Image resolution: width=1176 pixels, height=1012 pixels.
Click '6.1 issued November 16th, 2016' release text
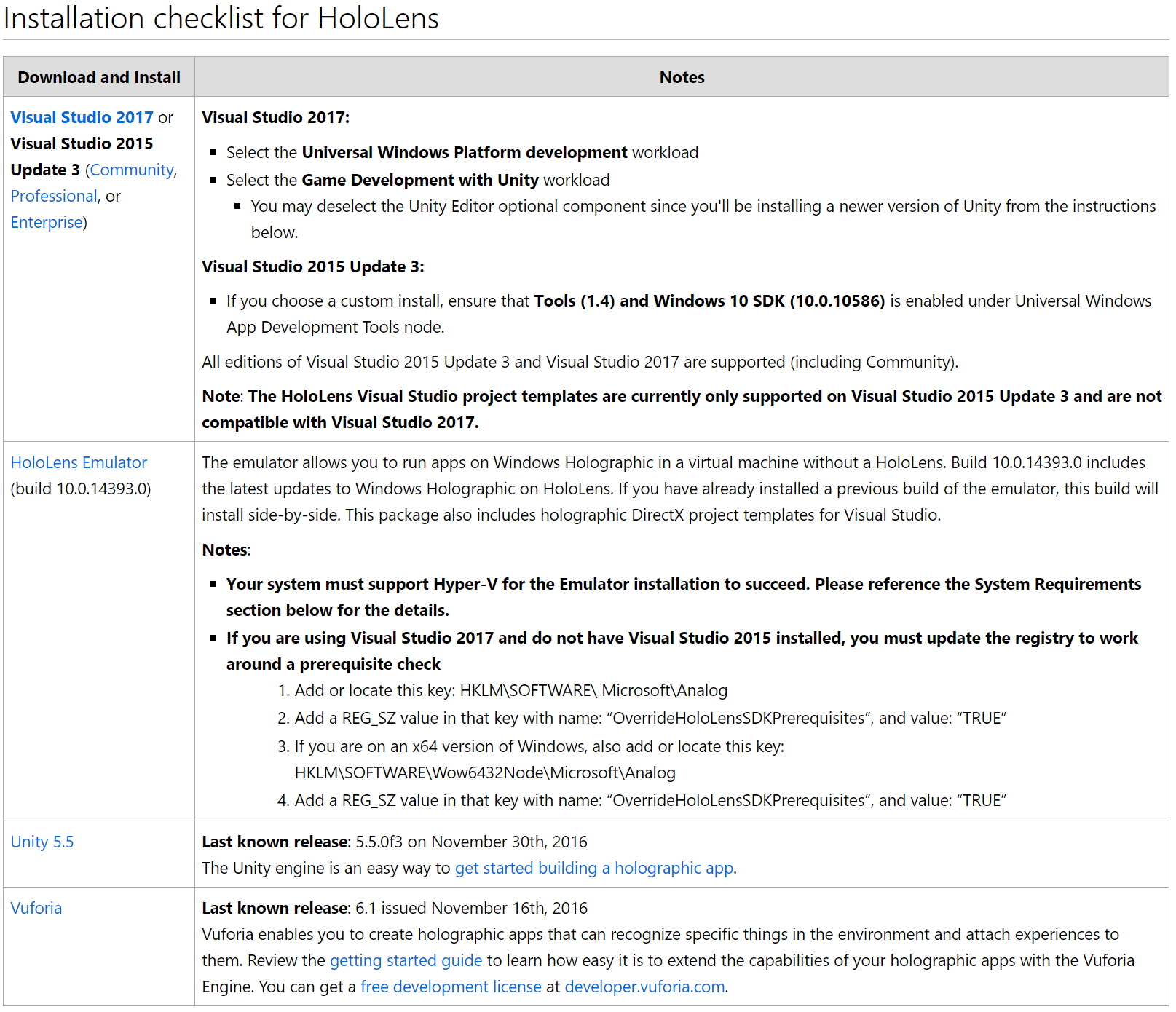click(x=471, y=908)
